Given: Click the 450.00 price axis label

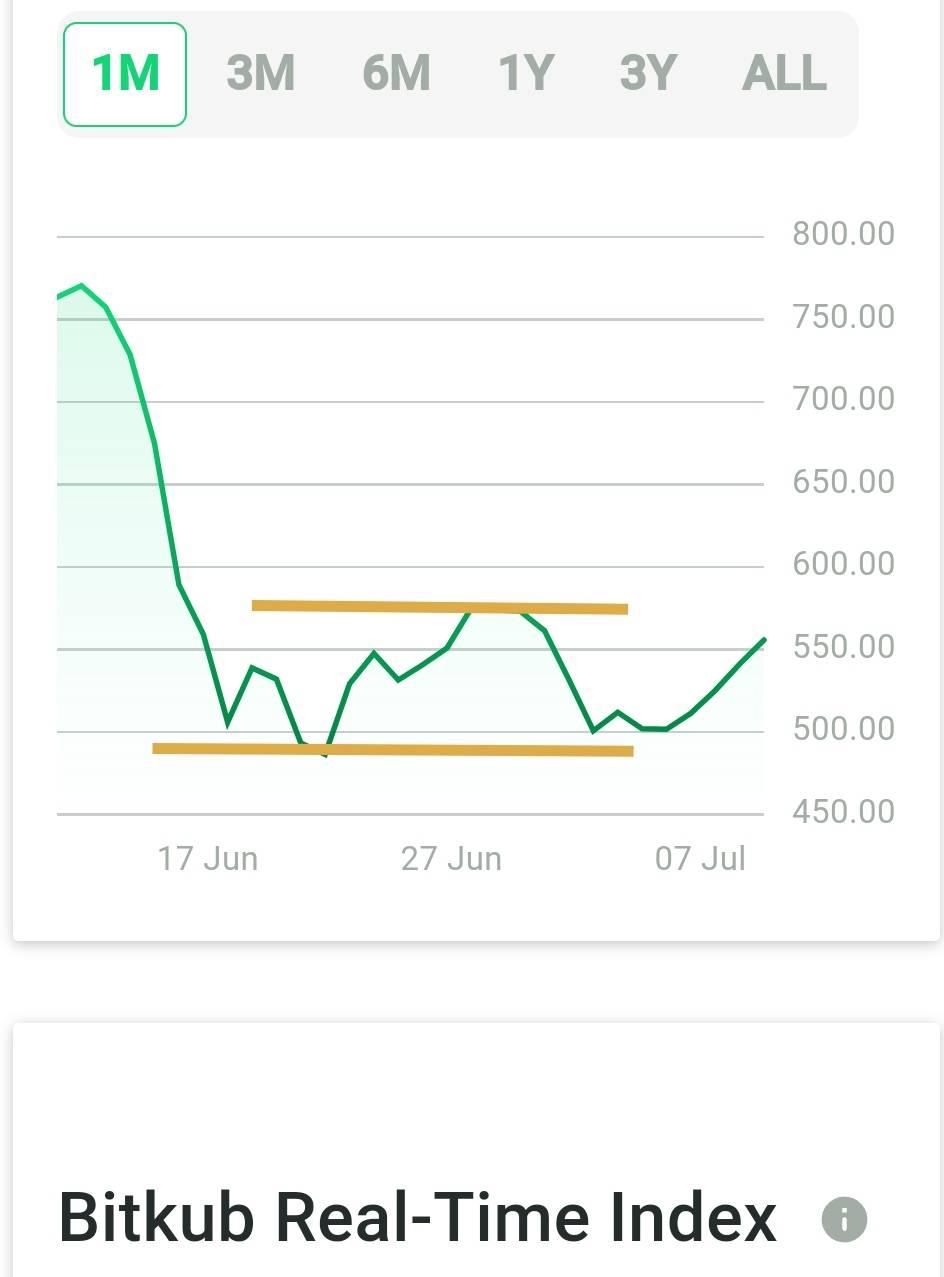Looking at the screenshot, I should [x=843, y=811].
